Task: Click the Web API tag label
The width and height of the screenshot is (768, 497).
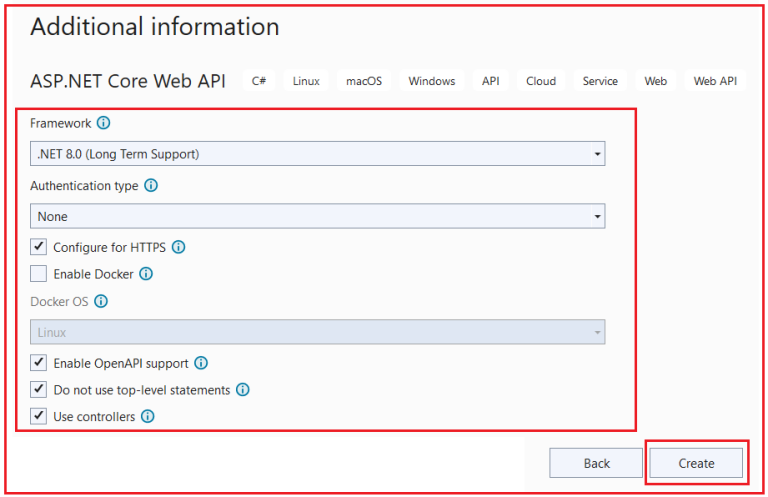Action: (715, 81)
